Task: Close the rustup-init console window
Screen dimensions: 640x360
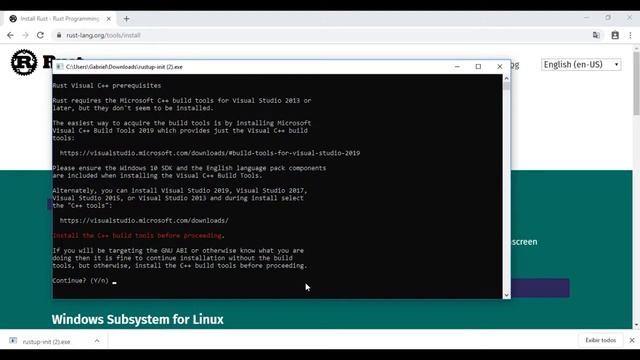Action: (x=500, y=67)
